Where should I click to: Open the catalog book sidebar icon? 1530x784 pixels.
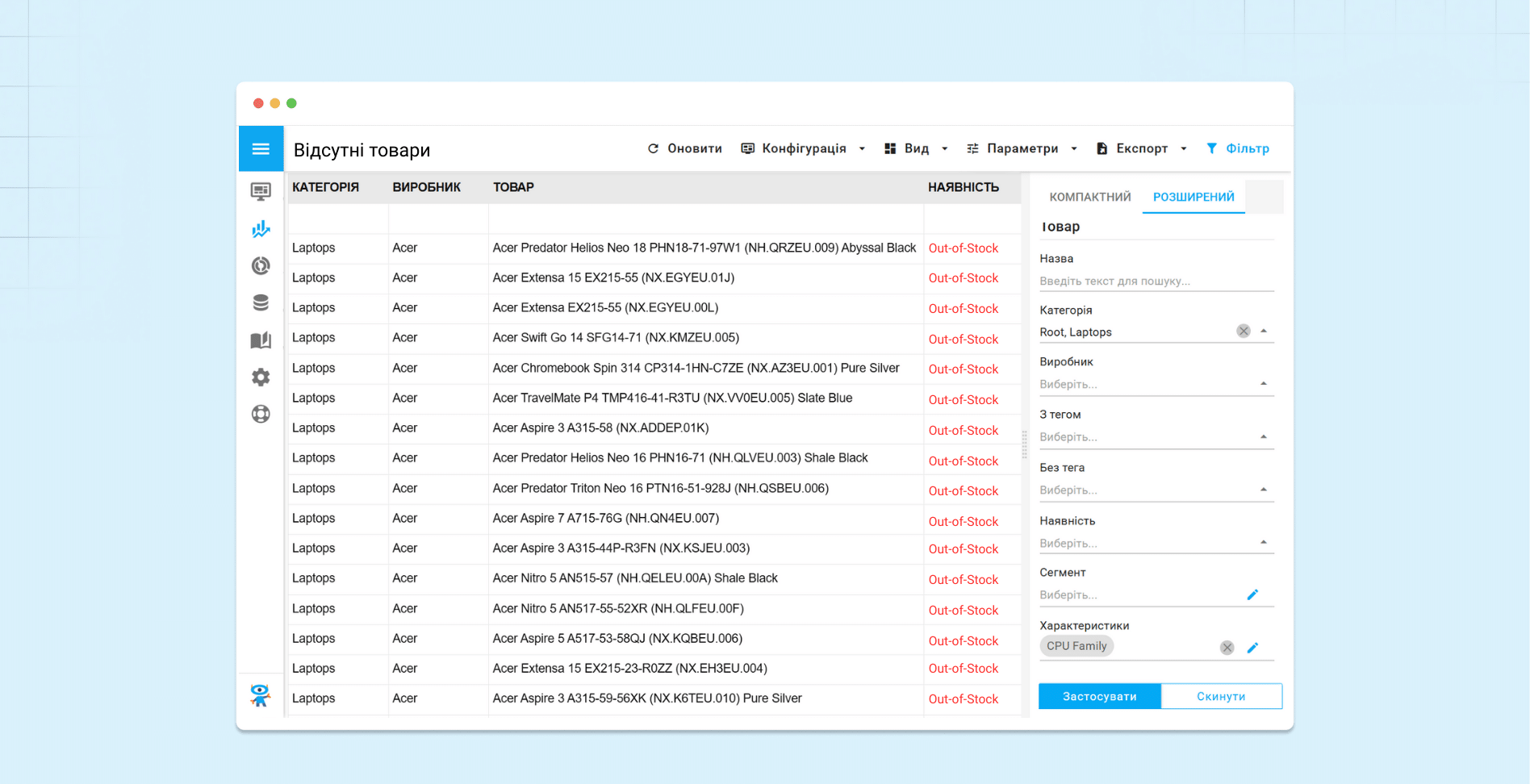[261, 340]
